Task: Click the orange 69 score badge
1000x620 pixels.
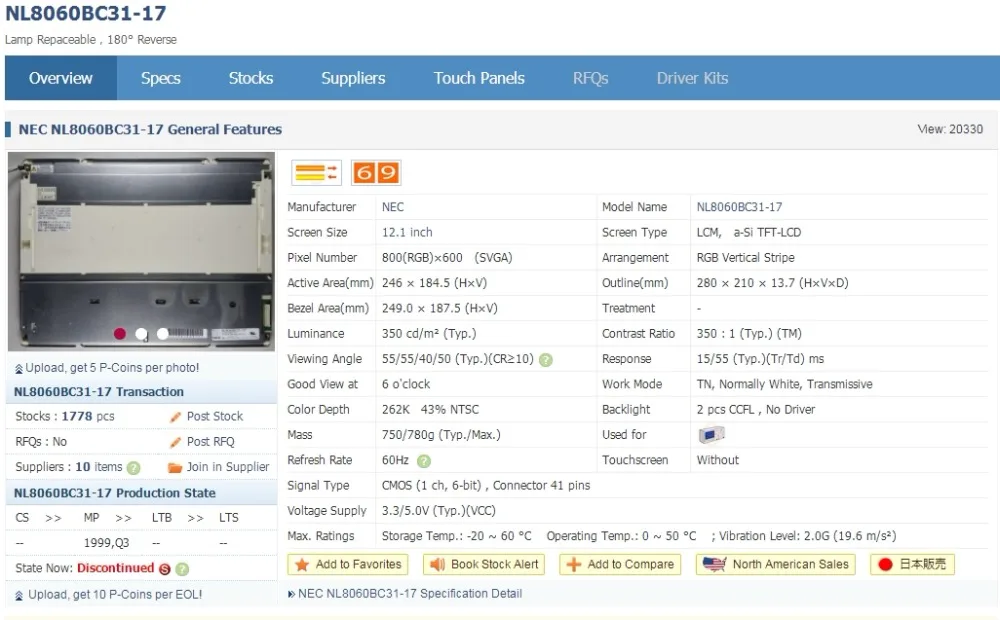Action: pos(376,173)
